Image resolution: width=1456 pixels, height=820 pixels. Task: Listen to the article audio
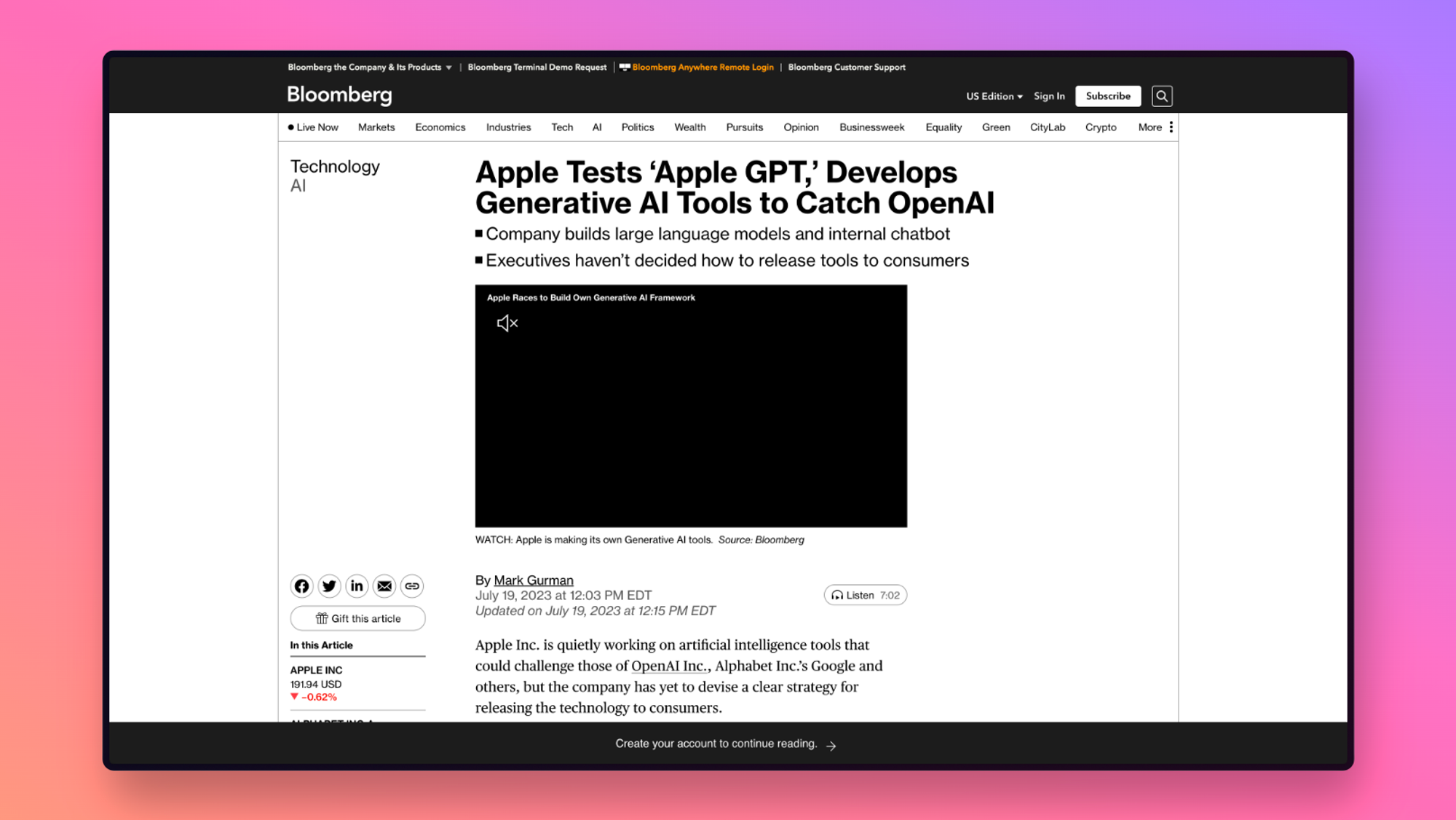point(865,595)
